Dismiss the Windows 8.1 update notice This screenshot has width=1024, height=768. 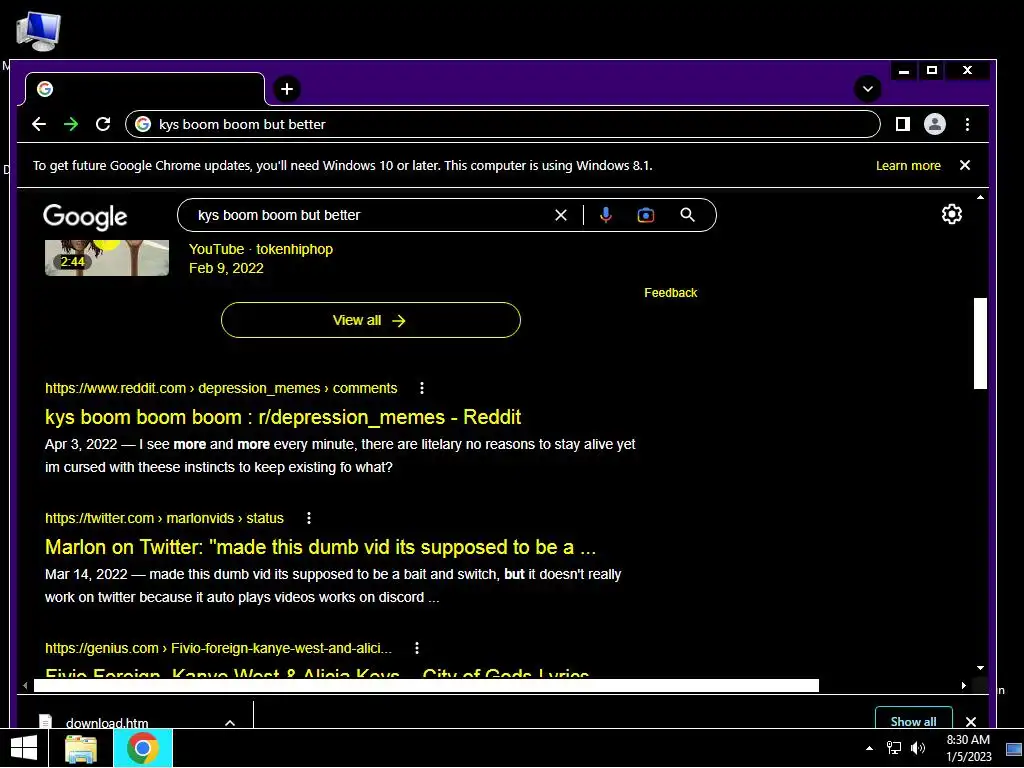(965, 165)
